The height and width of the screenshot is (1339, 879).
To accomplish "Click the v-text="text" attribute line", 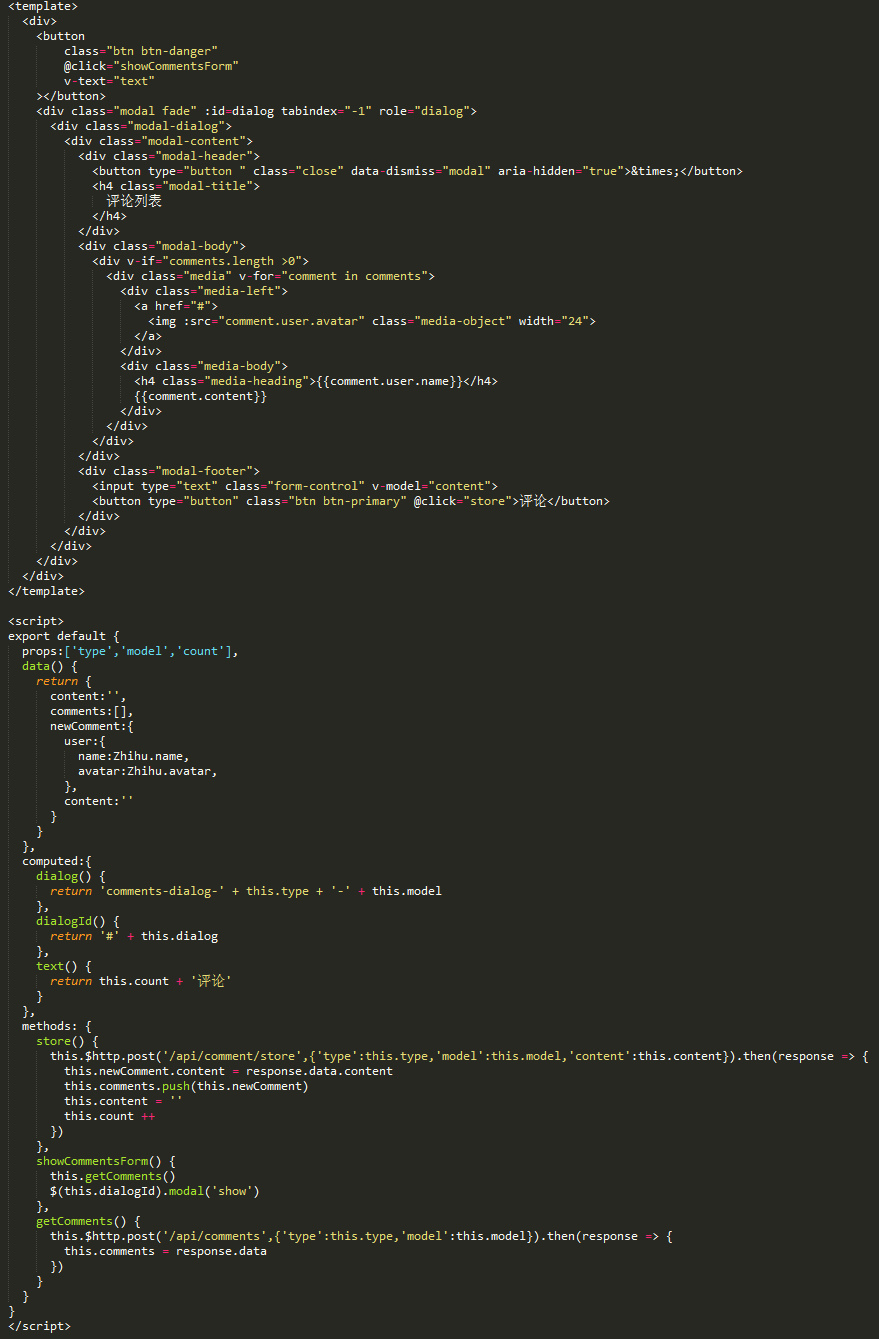I will click(x=109, y=81).
